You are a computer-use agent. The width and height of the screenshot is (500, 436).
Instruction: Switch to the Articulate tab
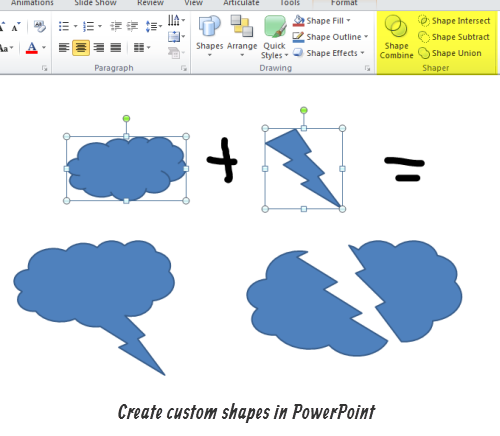click(x=241, y=3)
